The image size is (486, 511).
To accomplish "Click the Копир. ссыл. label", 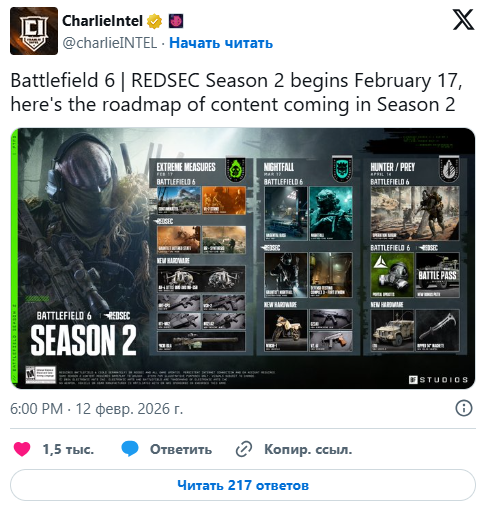I will pos(308,449).
